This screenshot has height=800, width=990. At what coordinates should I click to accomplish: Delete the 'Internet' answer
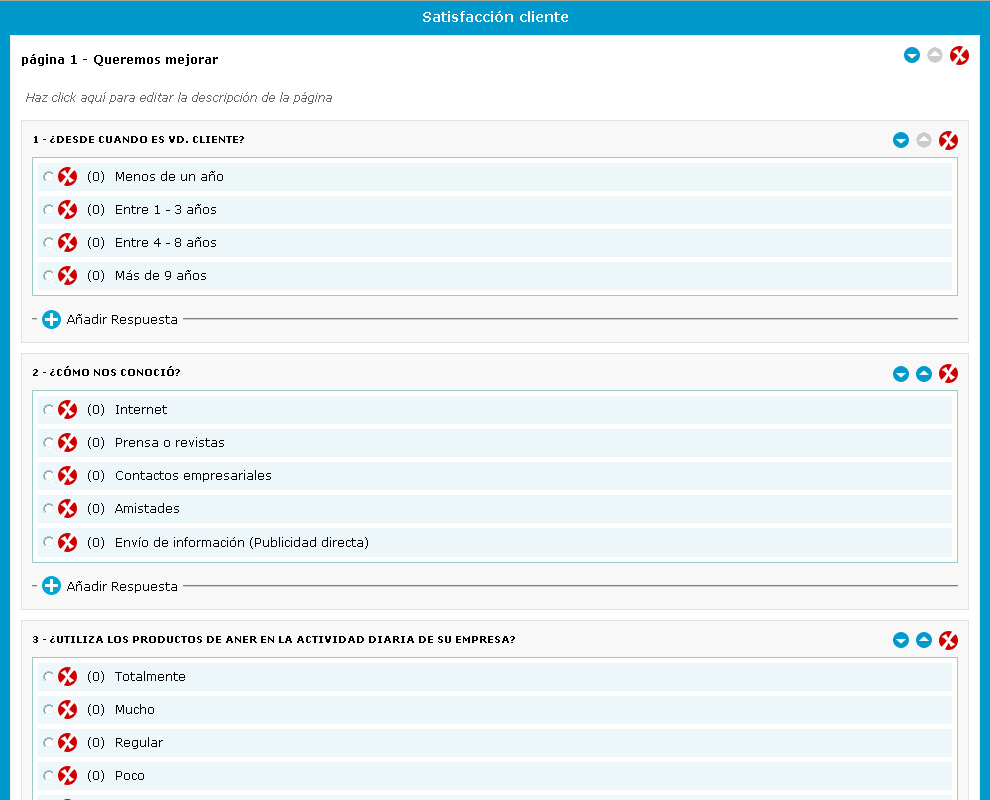point(68,410)
